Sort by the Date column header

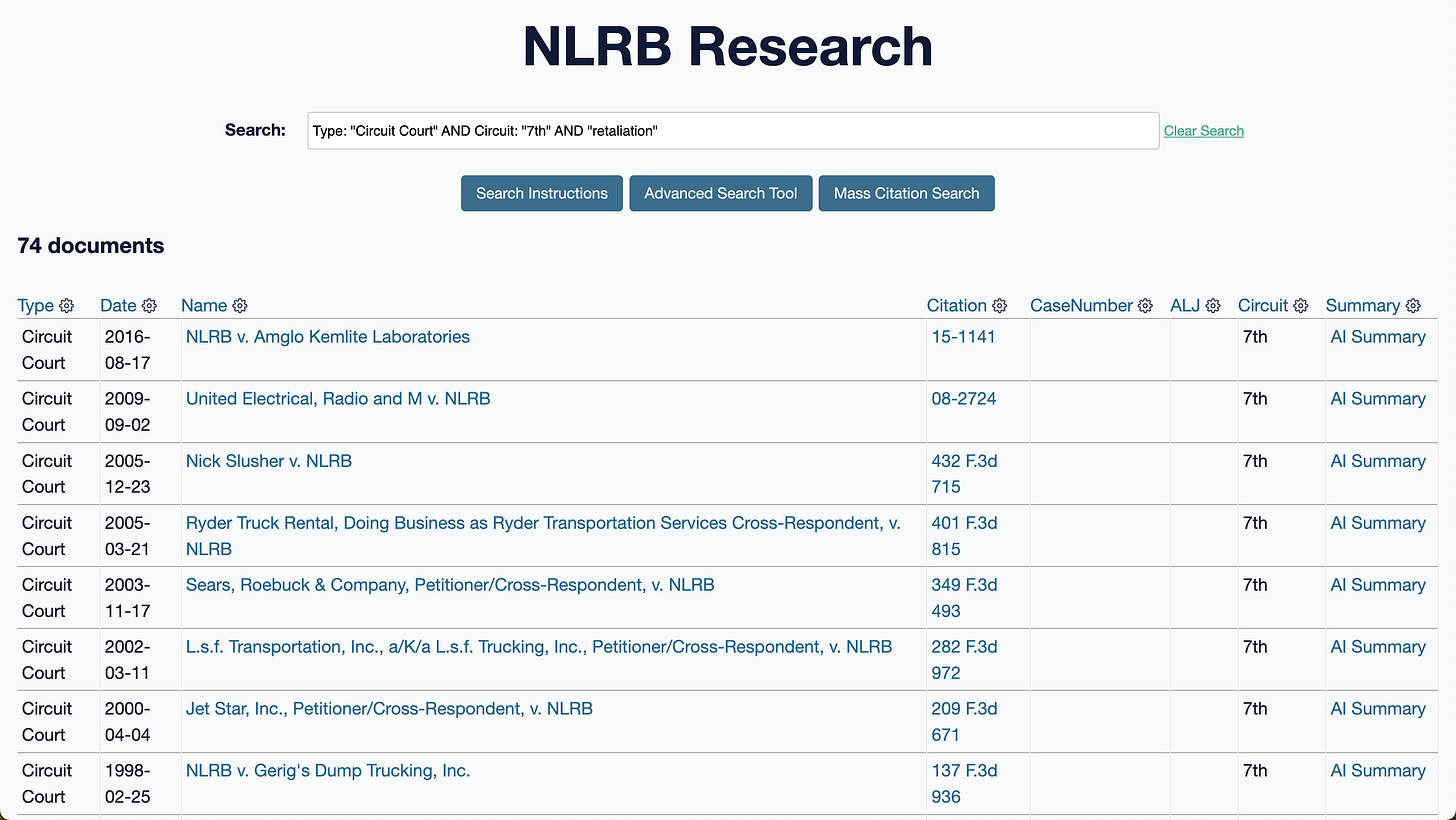(118, 306)
